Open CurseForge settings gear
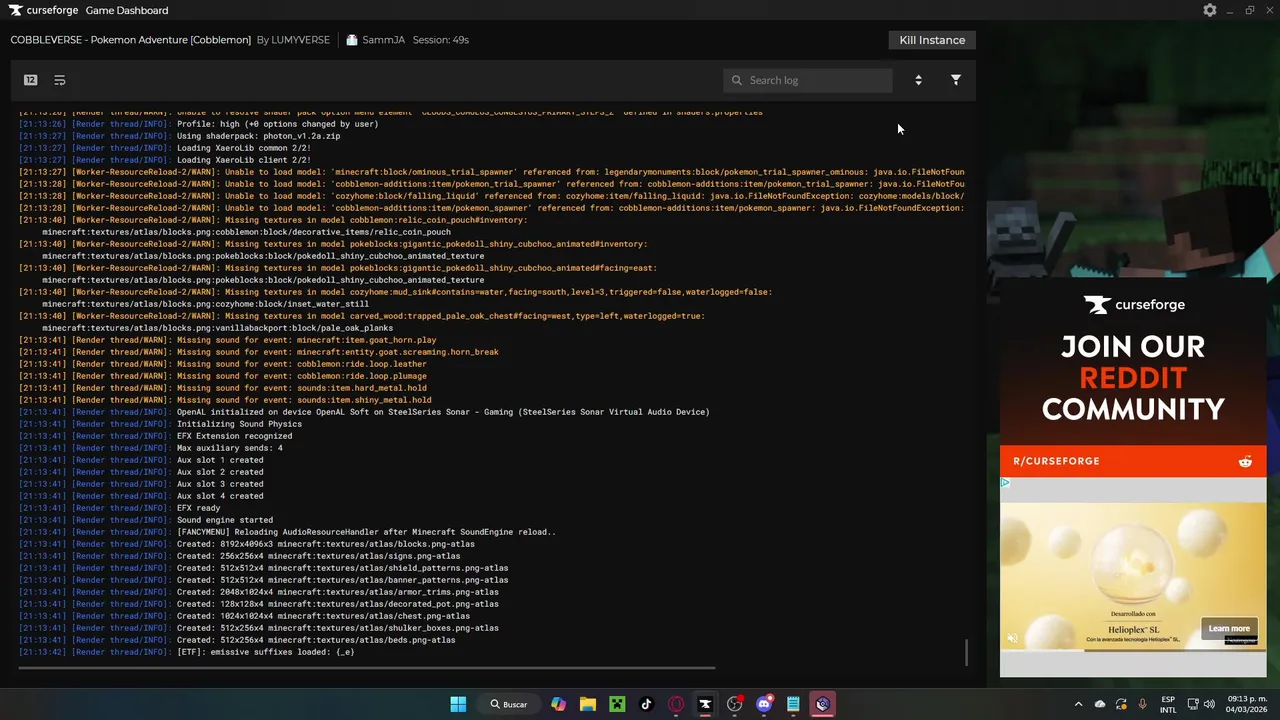Screen dimensions: 1280x720 (x=1210, y=10)
